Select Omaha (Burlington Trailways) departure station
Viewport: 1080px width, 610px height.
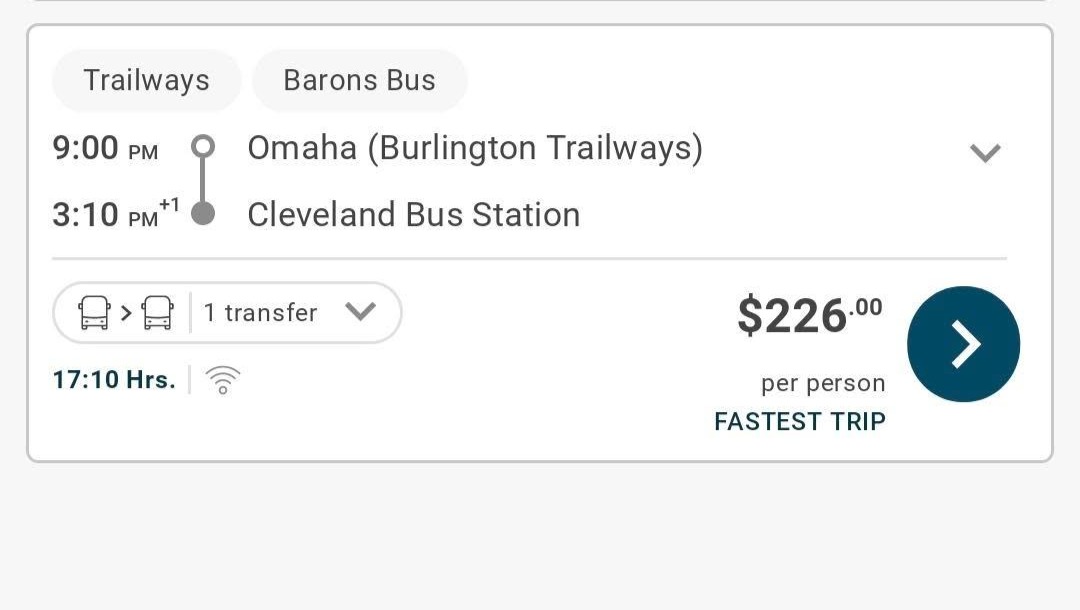point(475,148)
